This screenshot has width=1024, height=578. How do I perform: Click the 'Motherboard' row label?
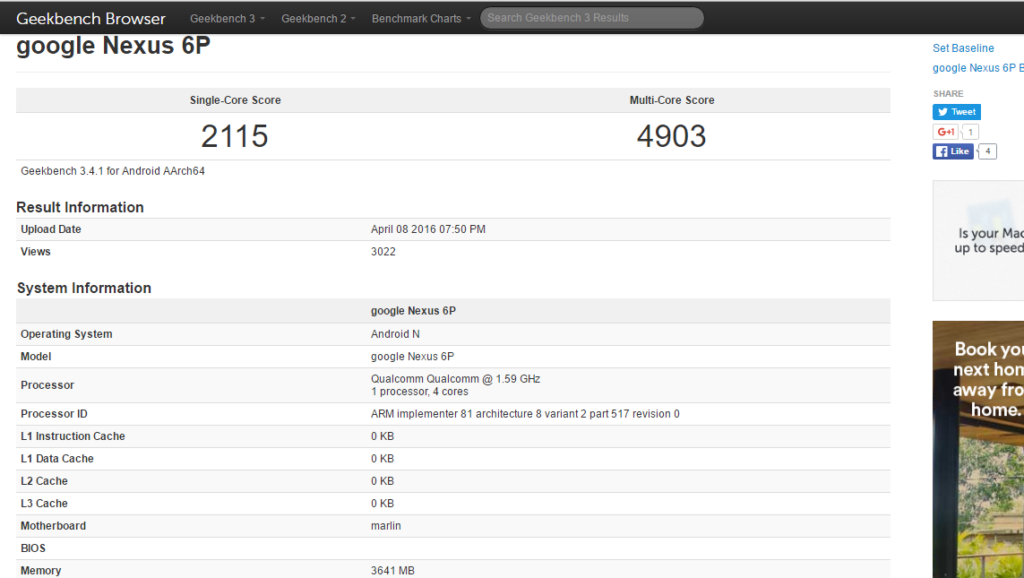pos(53,526)
